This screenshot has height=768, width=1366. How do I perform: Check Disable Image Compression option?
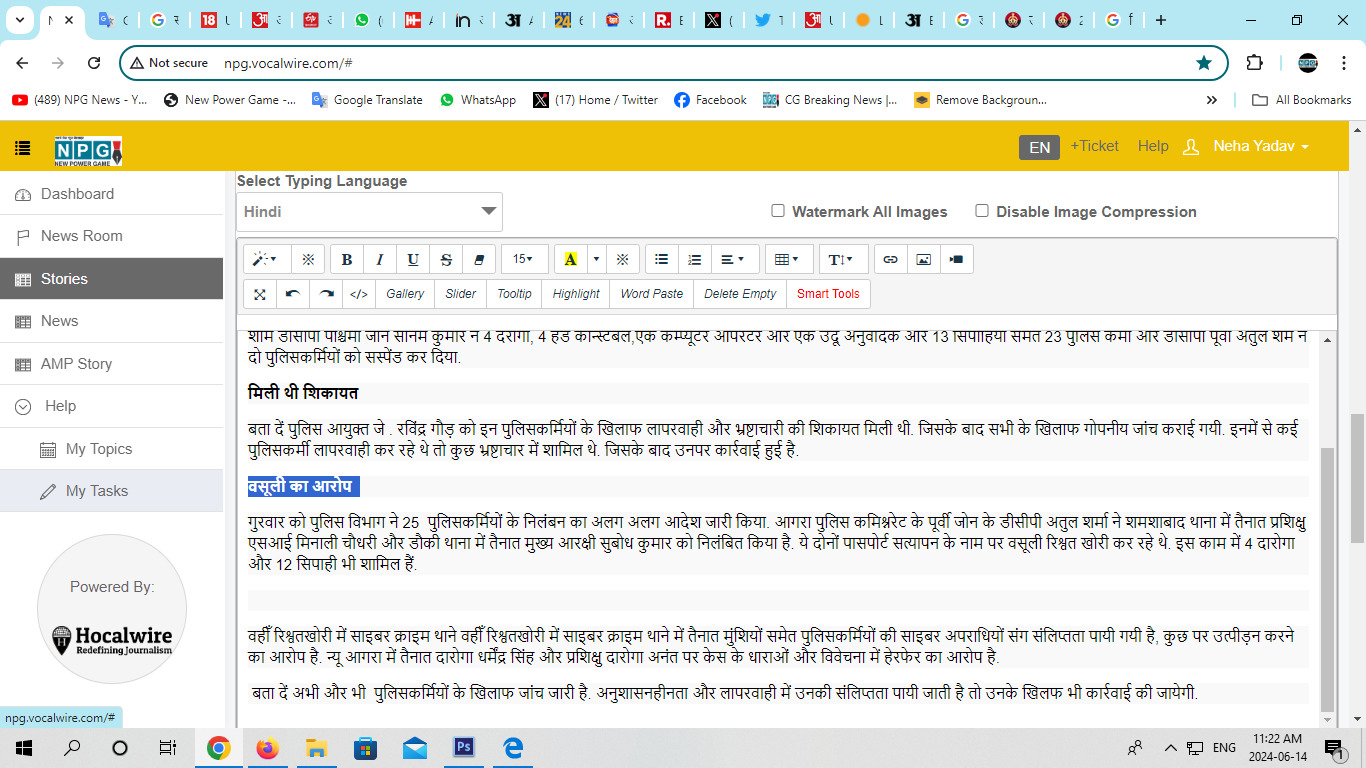click(x=982, y=211)
